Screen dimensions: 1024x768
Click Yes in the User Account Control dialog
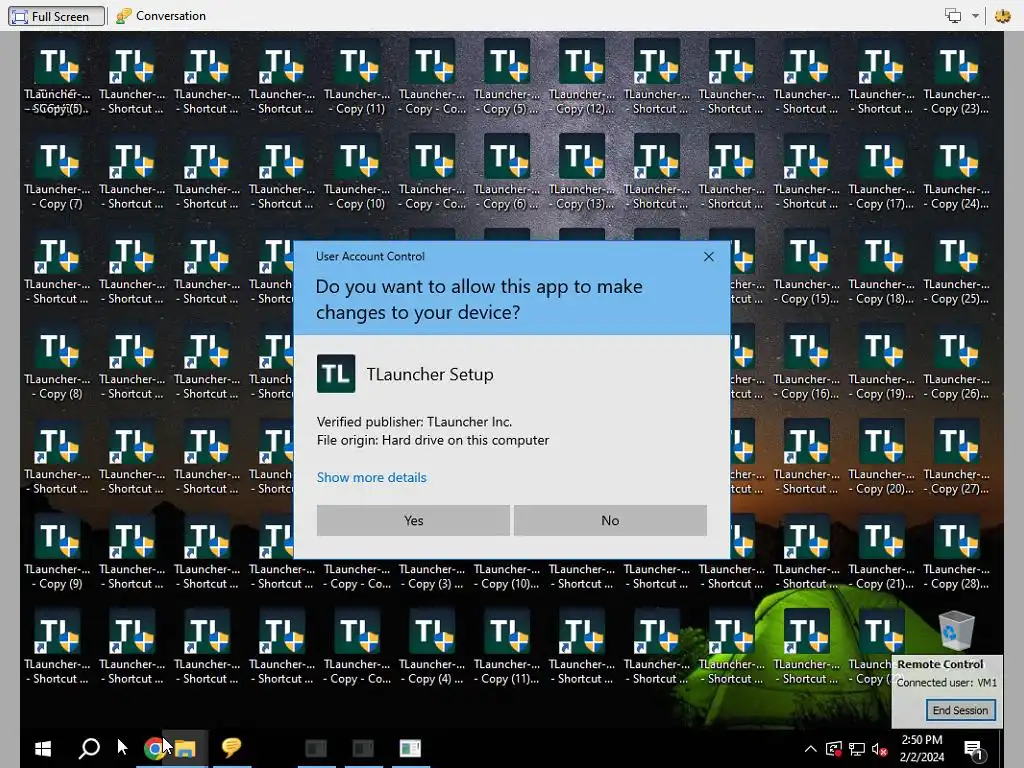pos(413,520)
